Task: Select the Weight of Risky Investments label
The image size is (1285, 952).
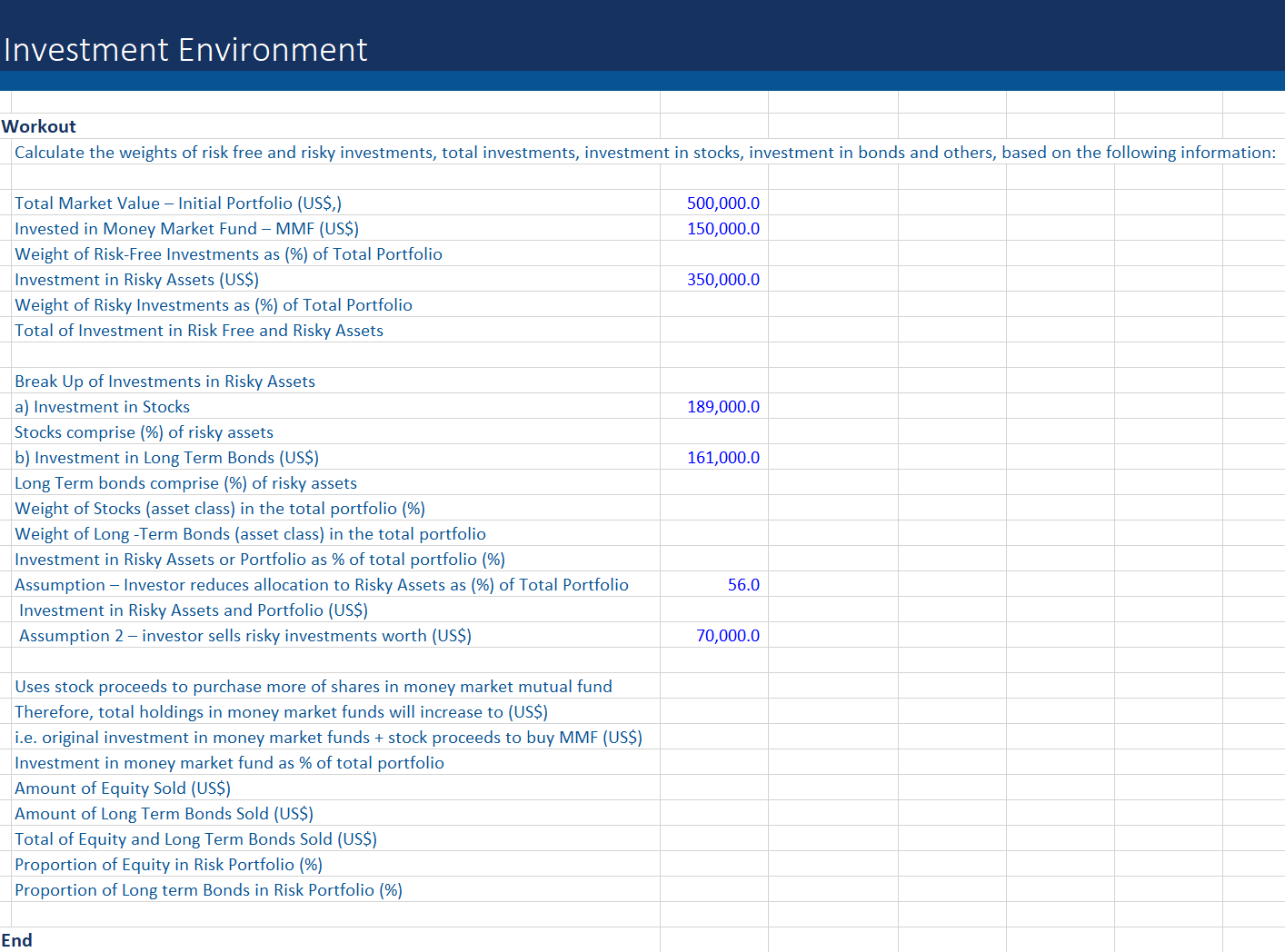Action: point(214,305)
